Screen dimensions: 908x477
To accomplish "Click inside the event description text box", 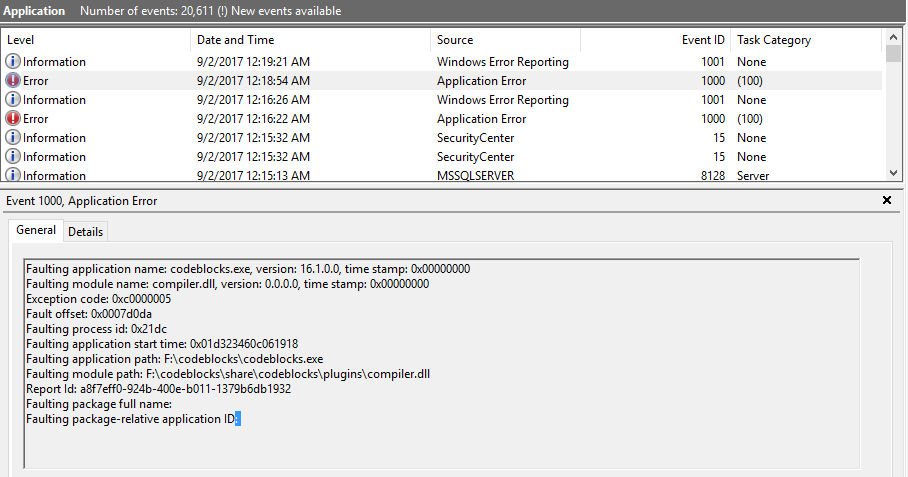I will (x=440, y=440).
